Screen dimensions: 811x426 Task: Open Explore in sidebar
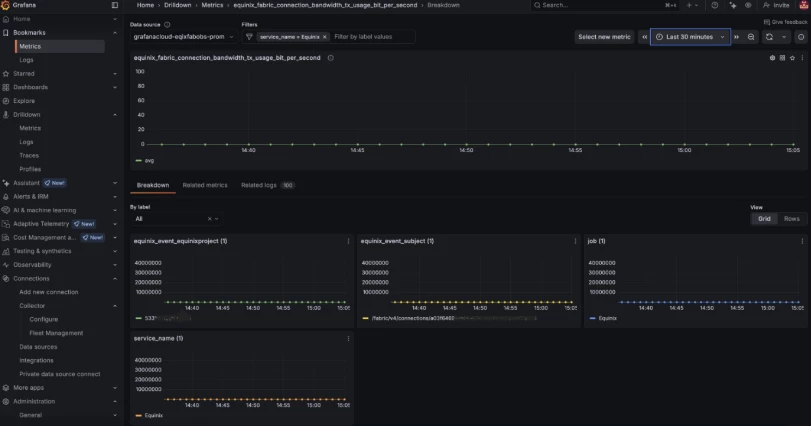coord(24,101)
